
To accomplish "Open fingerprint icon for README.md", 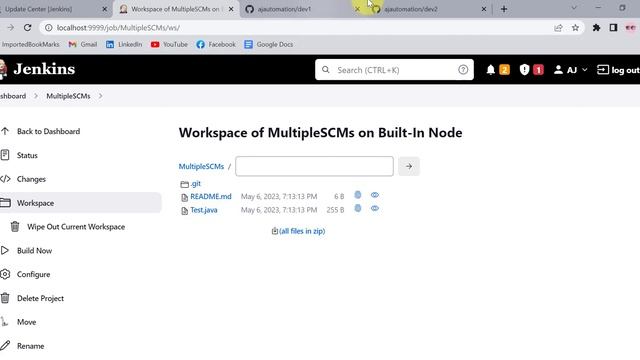I will (x=358, y=195).
